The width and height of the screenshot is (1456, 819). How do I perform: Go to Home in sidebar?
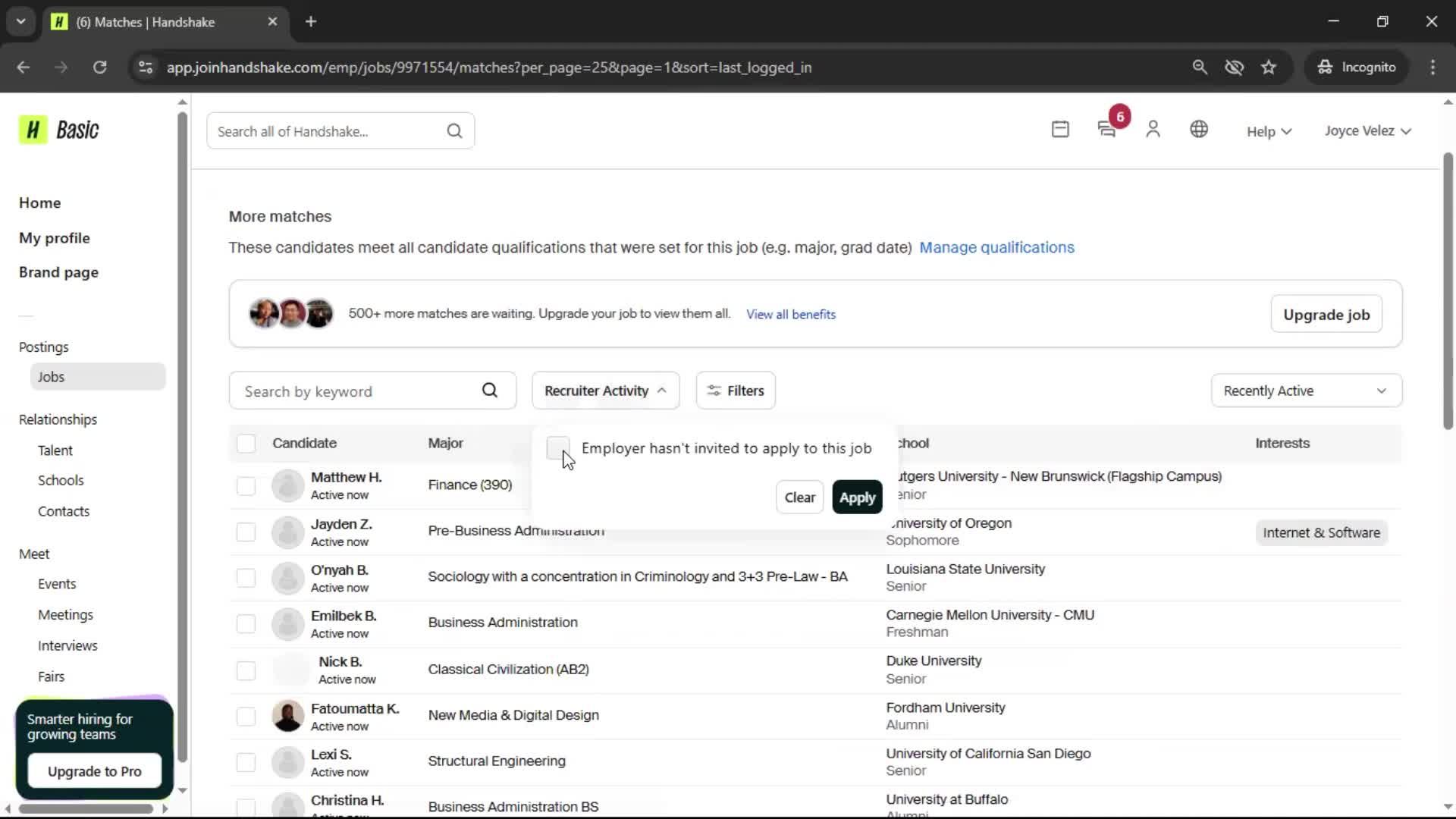pos(39,203)
